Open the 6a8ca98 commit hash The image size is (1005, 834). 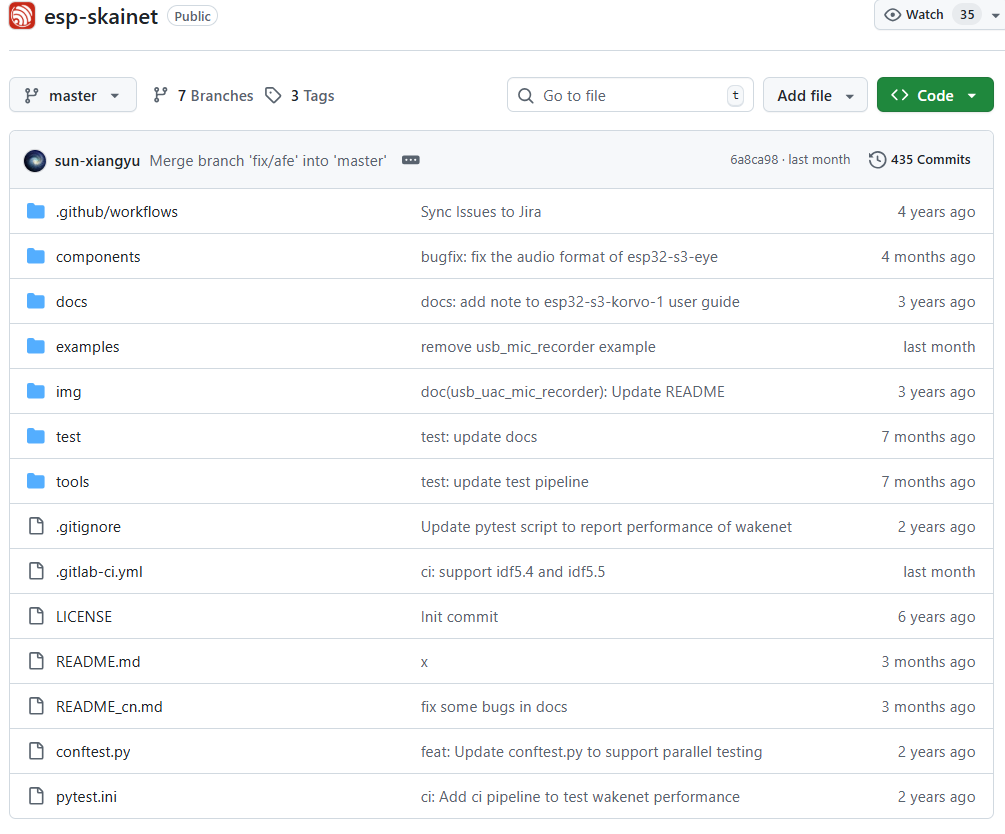point(753,160)
